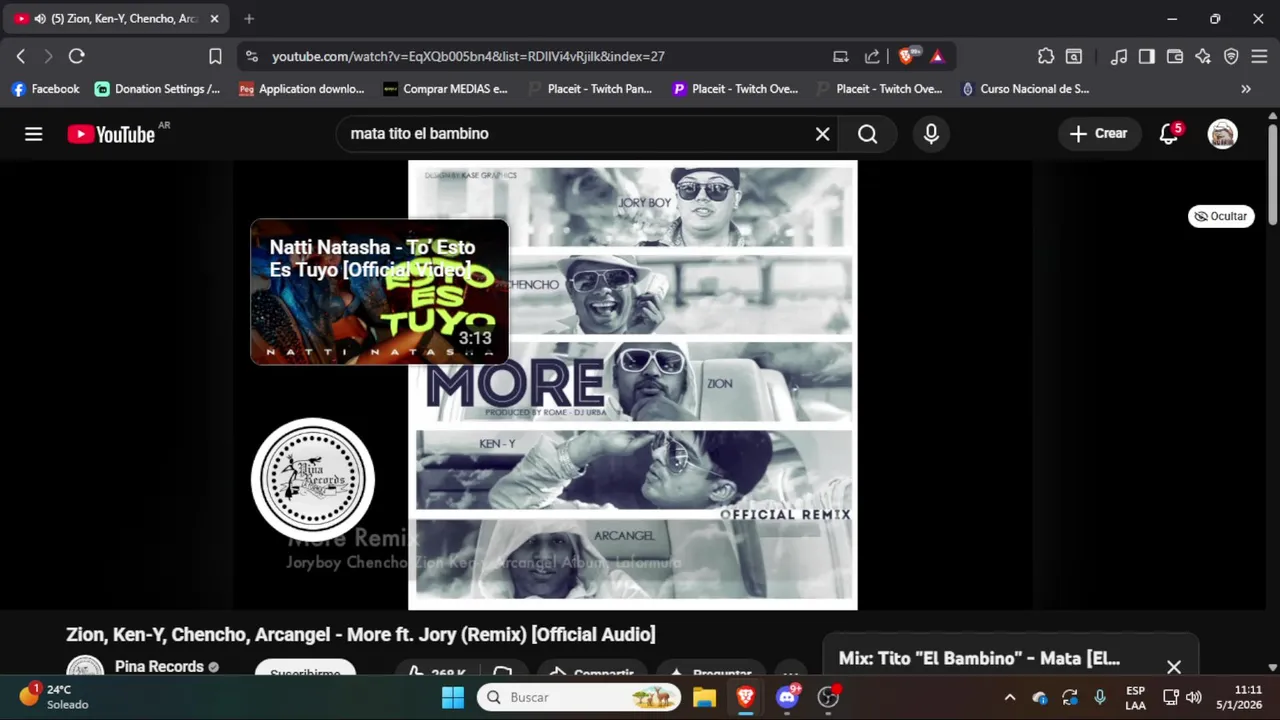
Task: Go back with the browser back arrow
Action: [x=20, y=57]
